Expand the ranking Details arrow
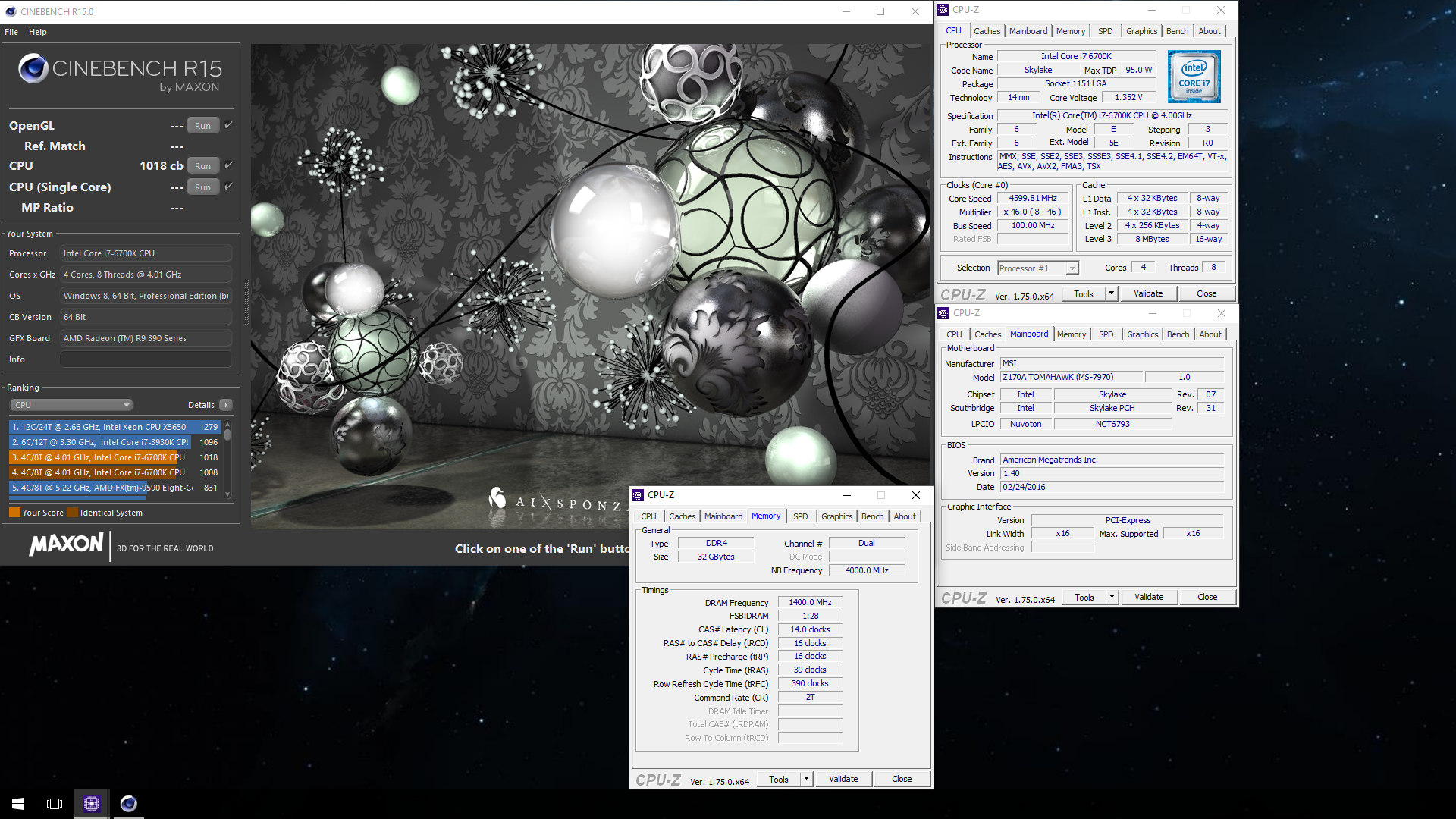The height and width of the screenshot is (819, 1456). (x=225, y=405)
